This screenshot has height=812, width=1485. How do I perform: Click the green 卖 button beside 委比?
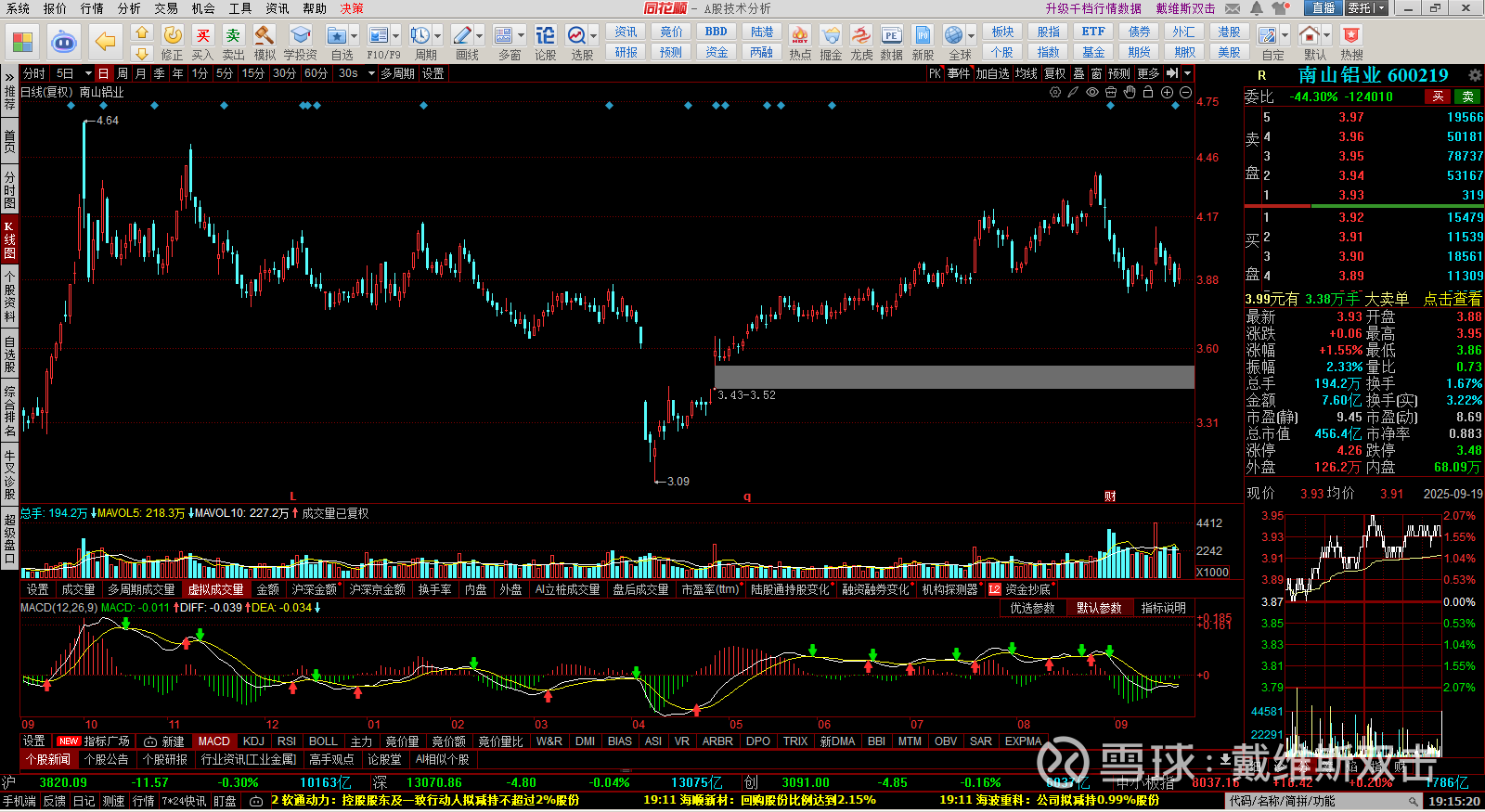1468,97
